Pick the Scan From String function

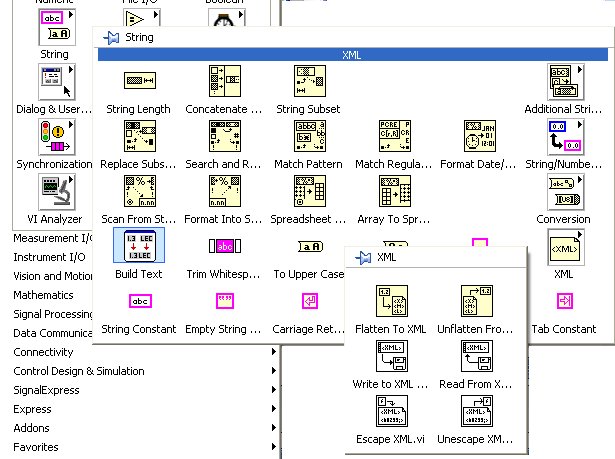coord(140,191)
